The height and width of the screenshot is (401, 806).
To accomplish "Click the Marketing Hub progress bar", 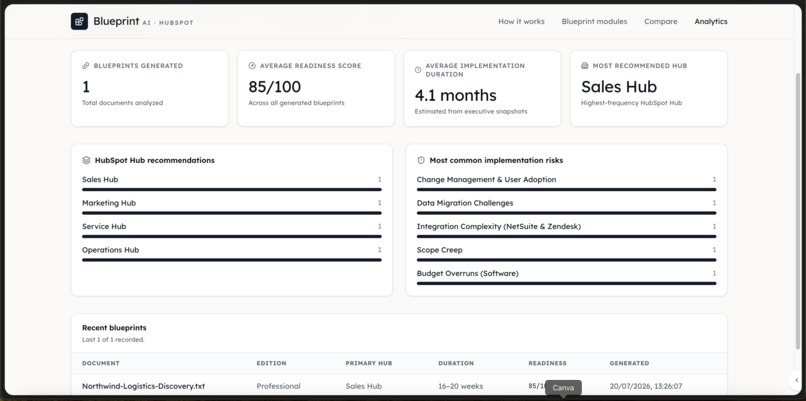I will [x=232, y=213].
